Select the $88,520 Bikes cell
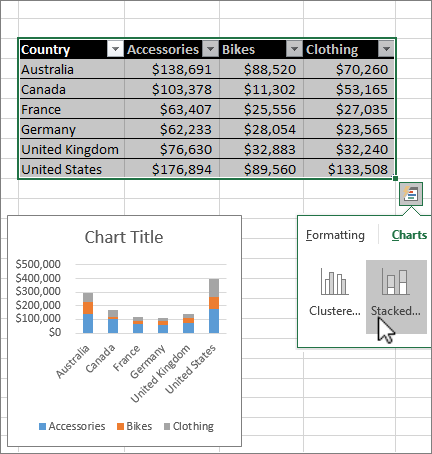This screenshot has height=454, width=432. click(x=261, y=69)
